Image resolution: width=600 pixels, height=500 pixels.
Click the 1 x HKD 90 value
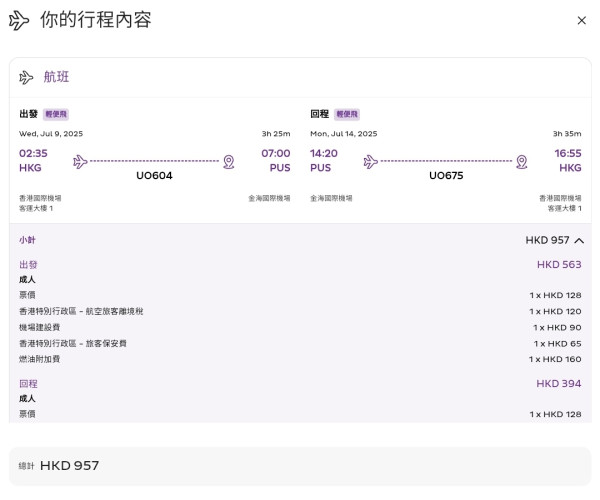(557, 327)
